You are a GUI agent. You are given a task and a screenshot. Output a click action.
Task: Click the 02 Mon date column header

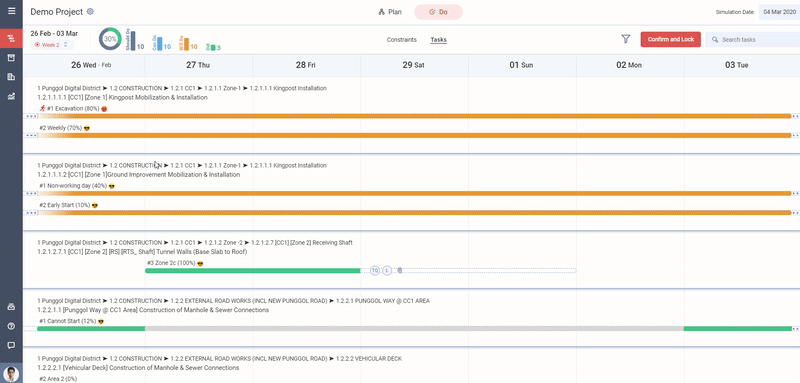pos(629,65)
